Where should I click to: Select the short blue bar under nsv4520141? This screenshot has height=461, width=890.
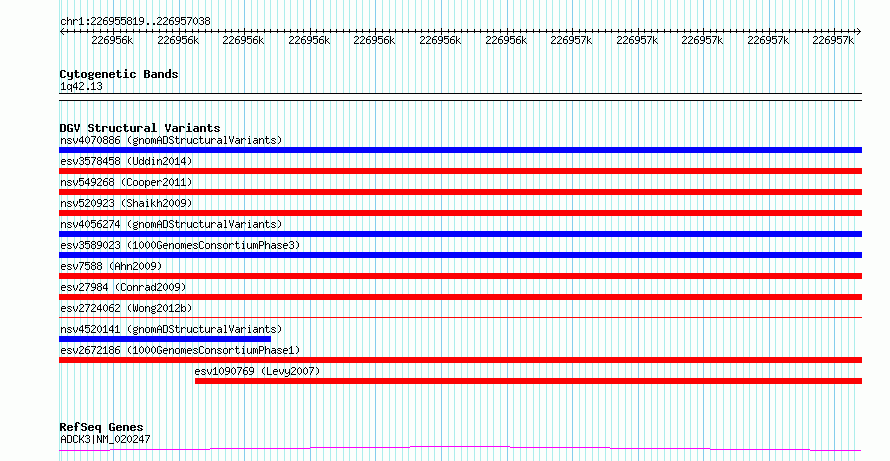pyautogui.click(x=165, y=339)
